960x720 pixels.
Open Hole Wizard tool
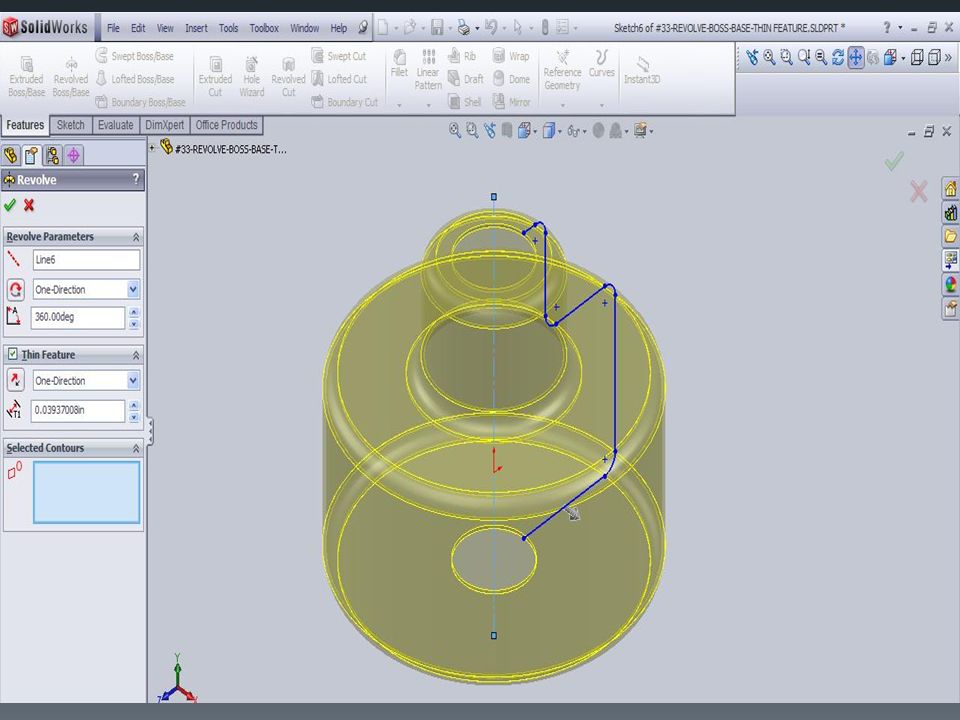coord(252,77)
